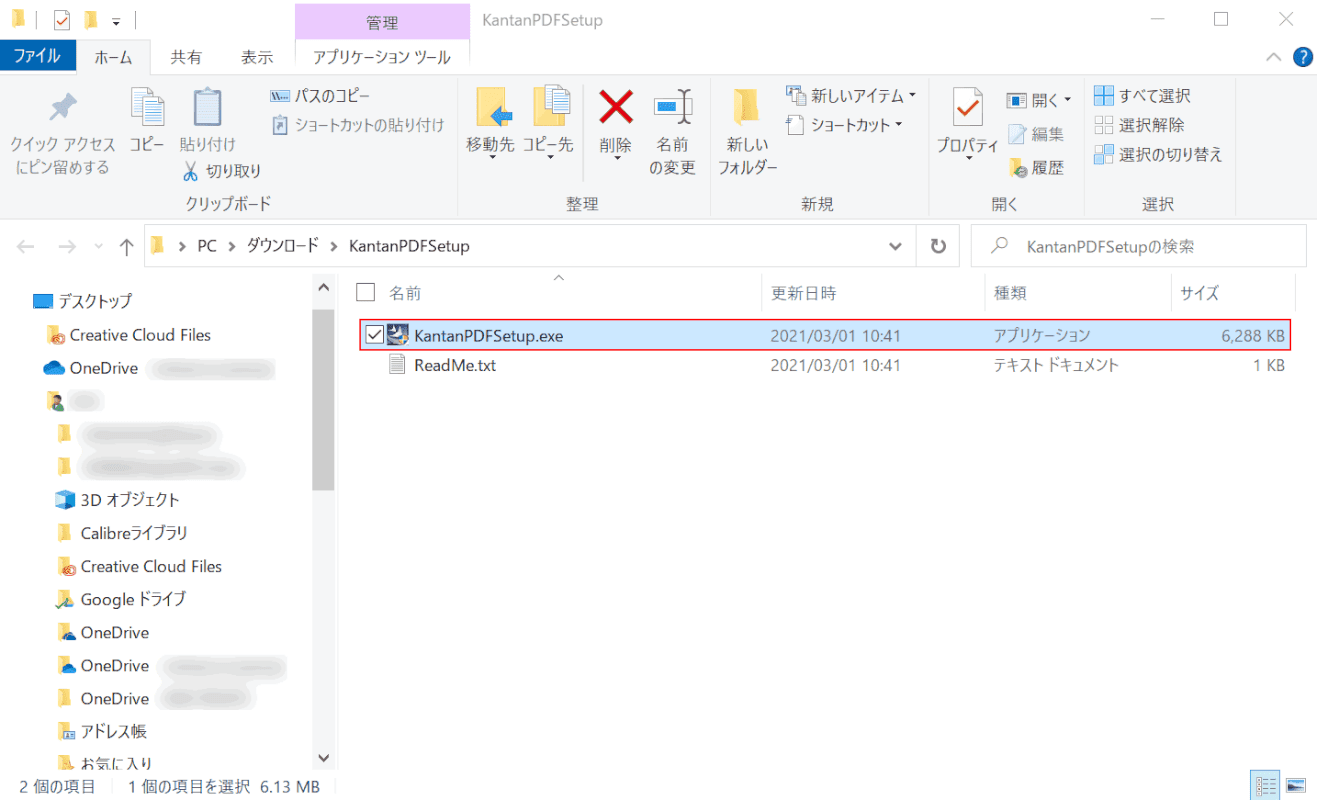Expand the ダウンロード breadcrumb chevron
Image resolution: width=1317 pixels, height=800 pixels.
[x=334, y=246]
